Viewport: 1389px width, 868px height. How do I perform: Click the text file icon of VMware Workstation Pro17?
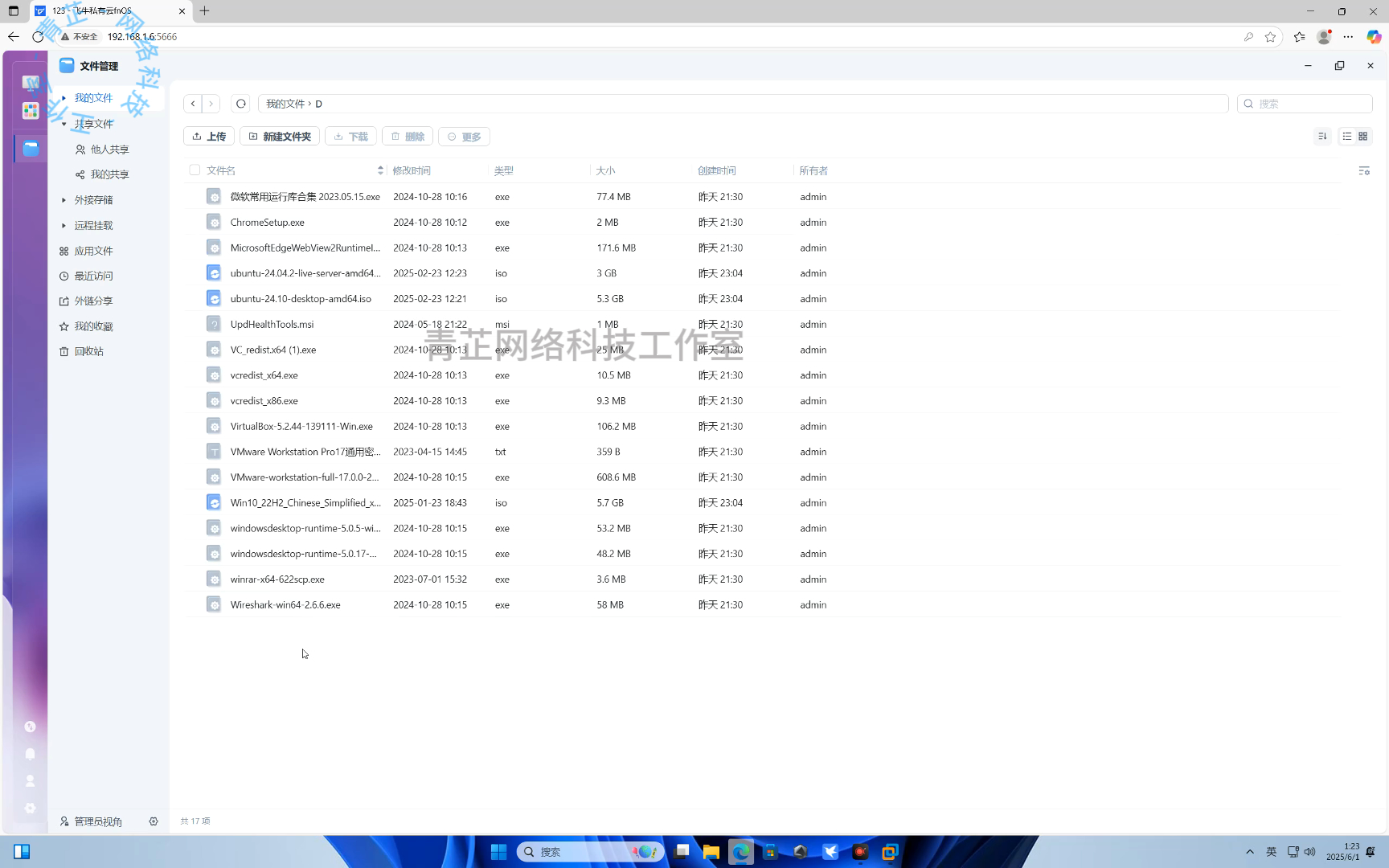[x=214, y=452]
